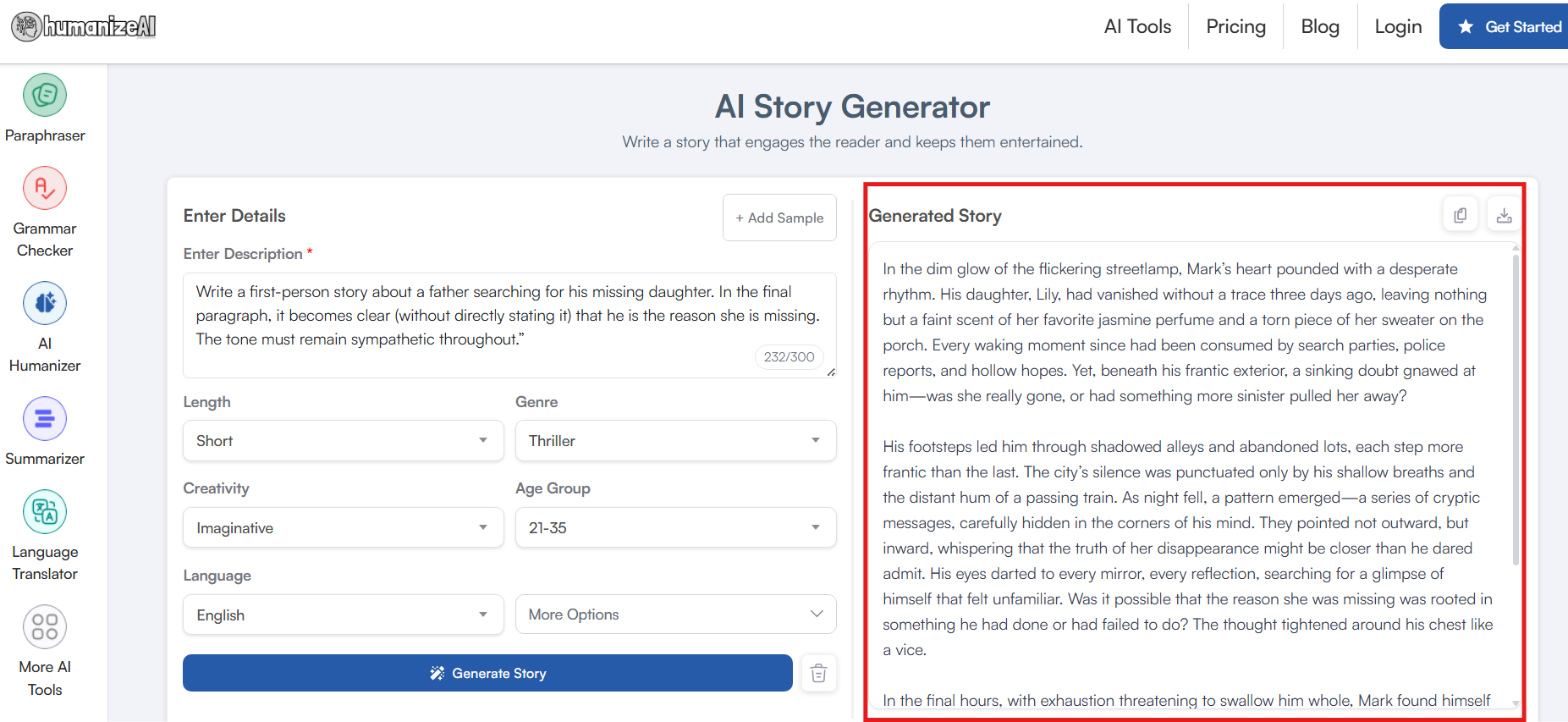Copy the generated story to clipboard

(1460, 215)
